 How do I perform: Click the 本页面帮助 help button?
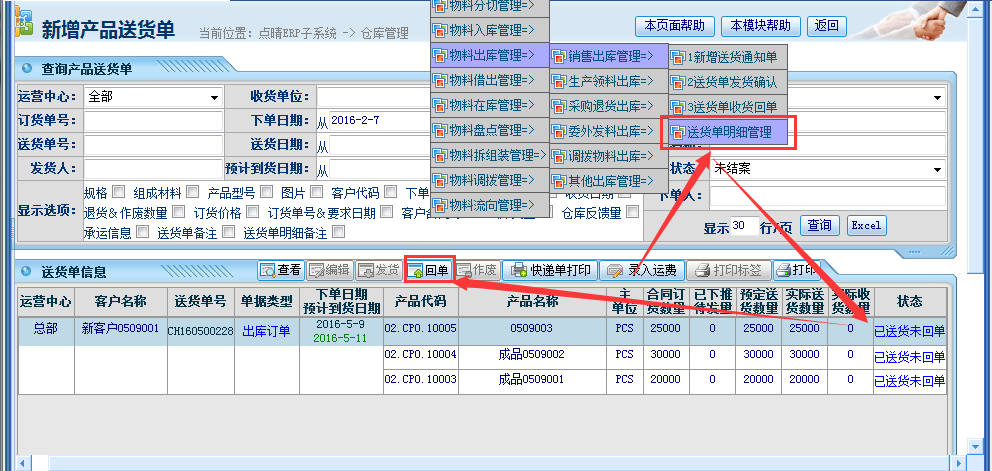click(674, 25)
